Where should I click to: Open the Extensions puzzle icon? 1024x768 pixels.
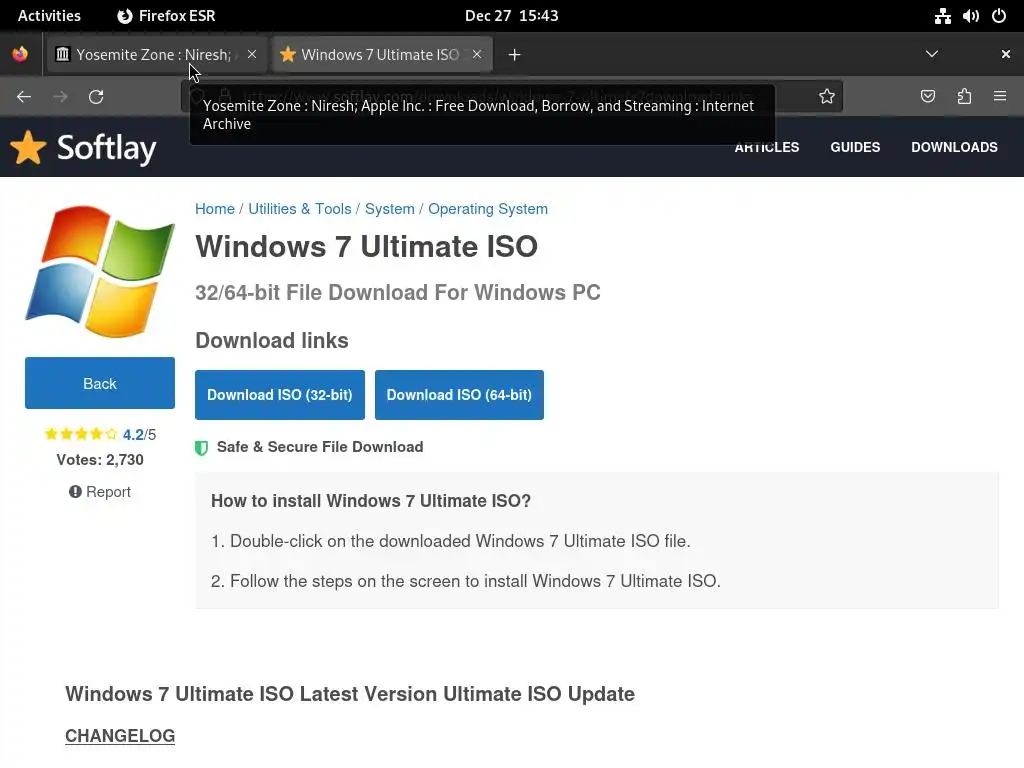(964, 97)
